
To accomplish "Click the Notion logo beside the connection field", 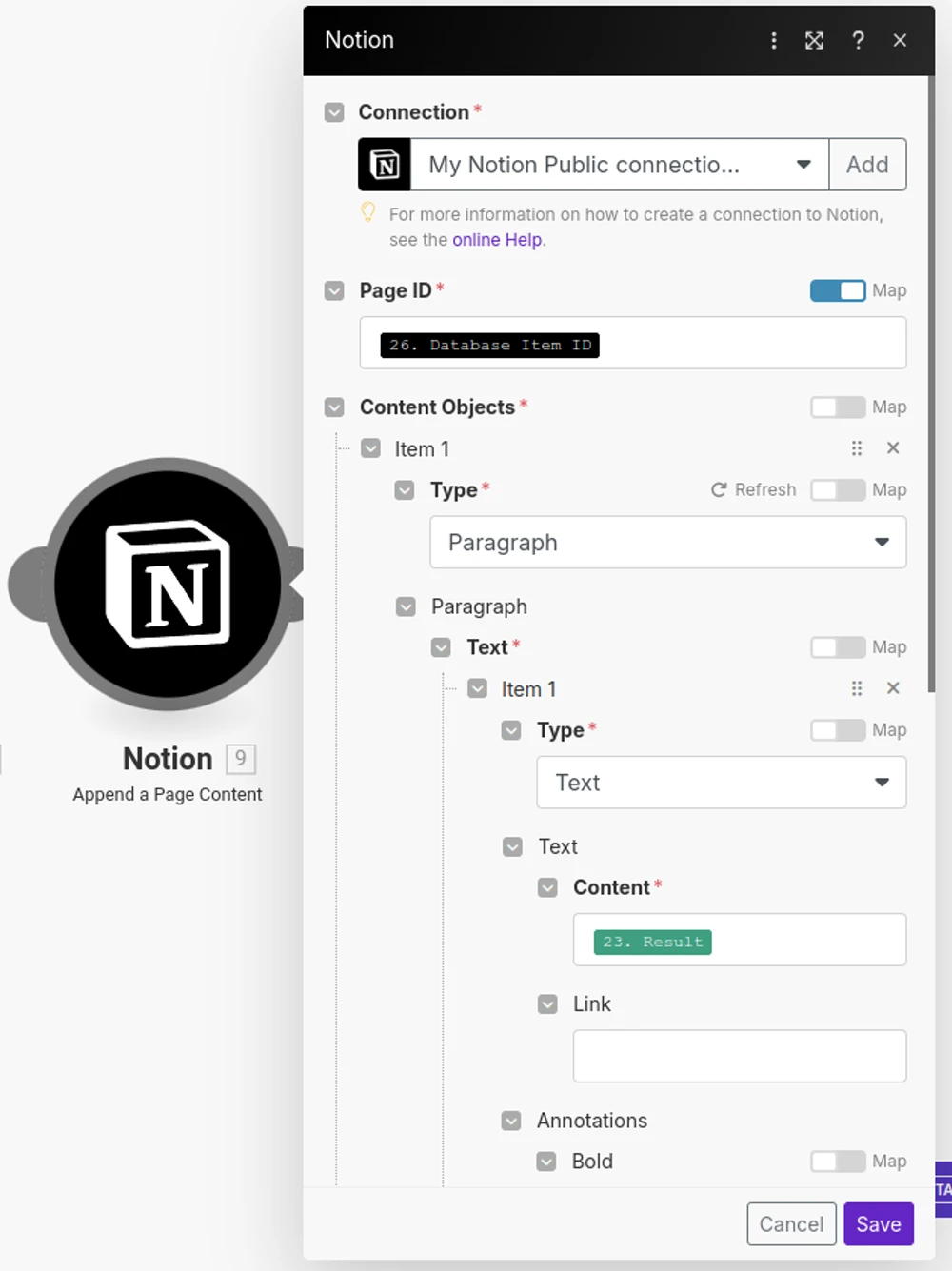I will [x=385, y=165].
